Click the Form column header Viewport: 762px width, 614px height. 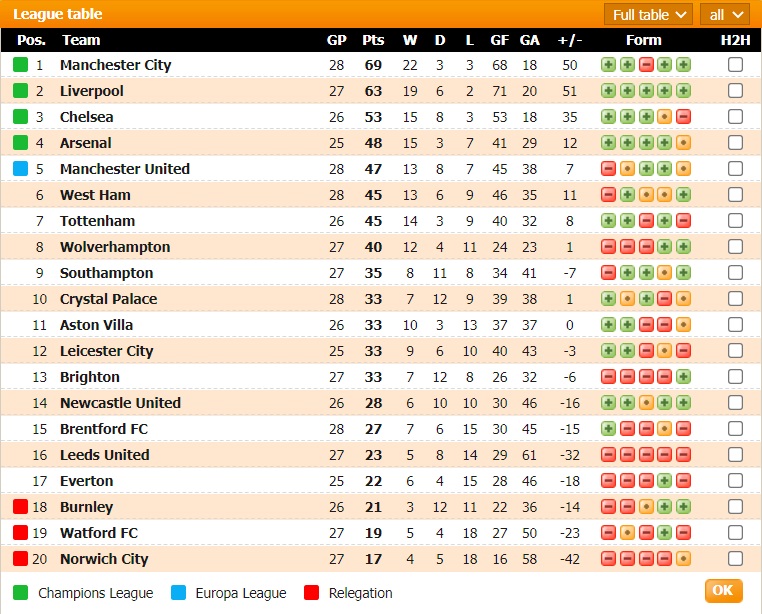click(x=643, y=40)
